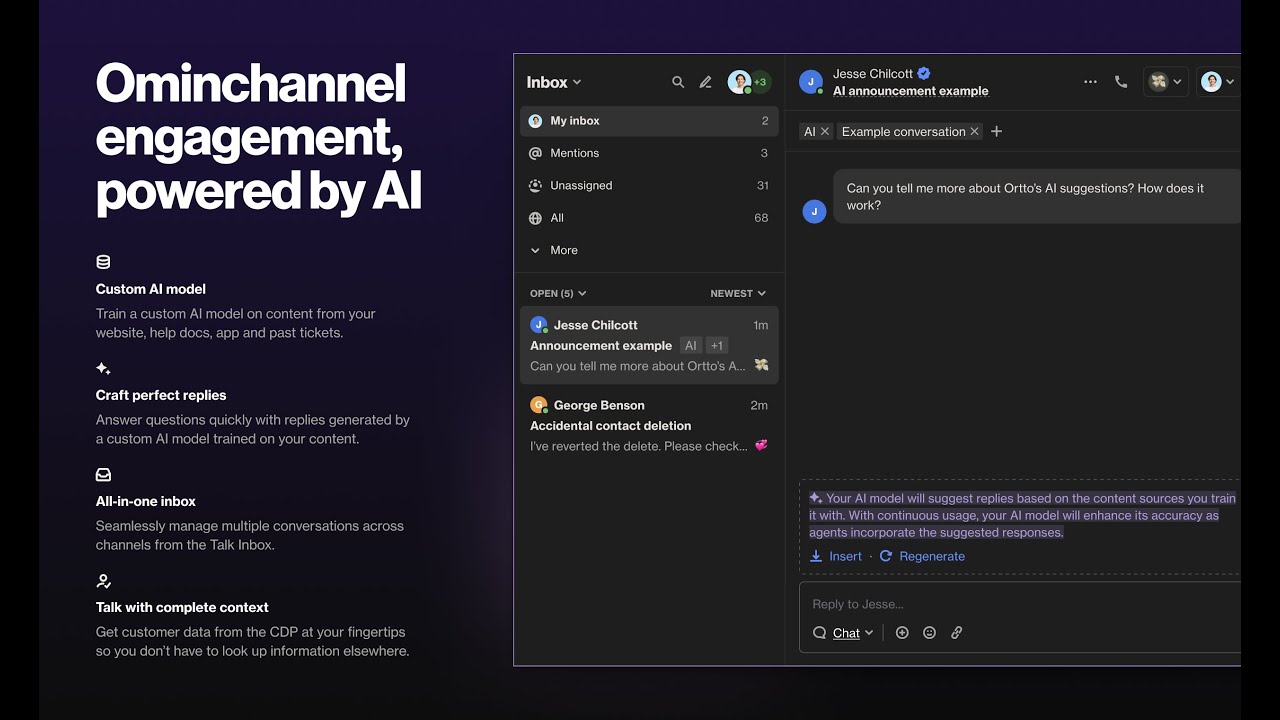Click the +1 tag badge on Announcement example

pyautogui.click(x=716, y=345)
